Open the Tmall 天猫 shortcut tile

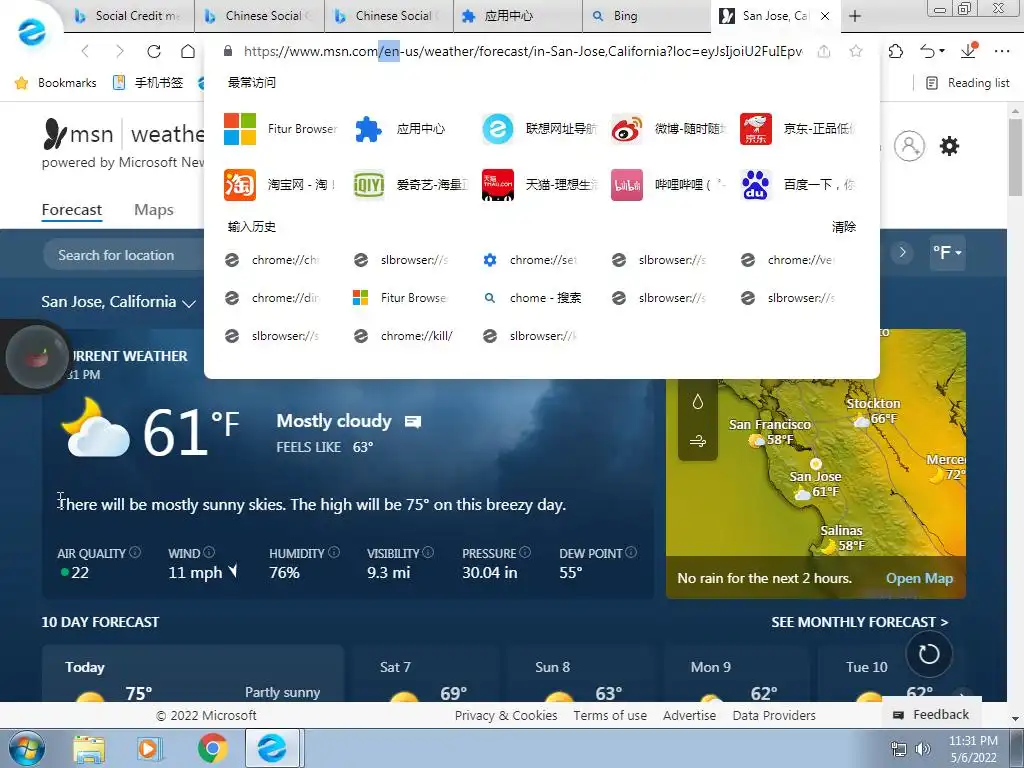(539, 185)
